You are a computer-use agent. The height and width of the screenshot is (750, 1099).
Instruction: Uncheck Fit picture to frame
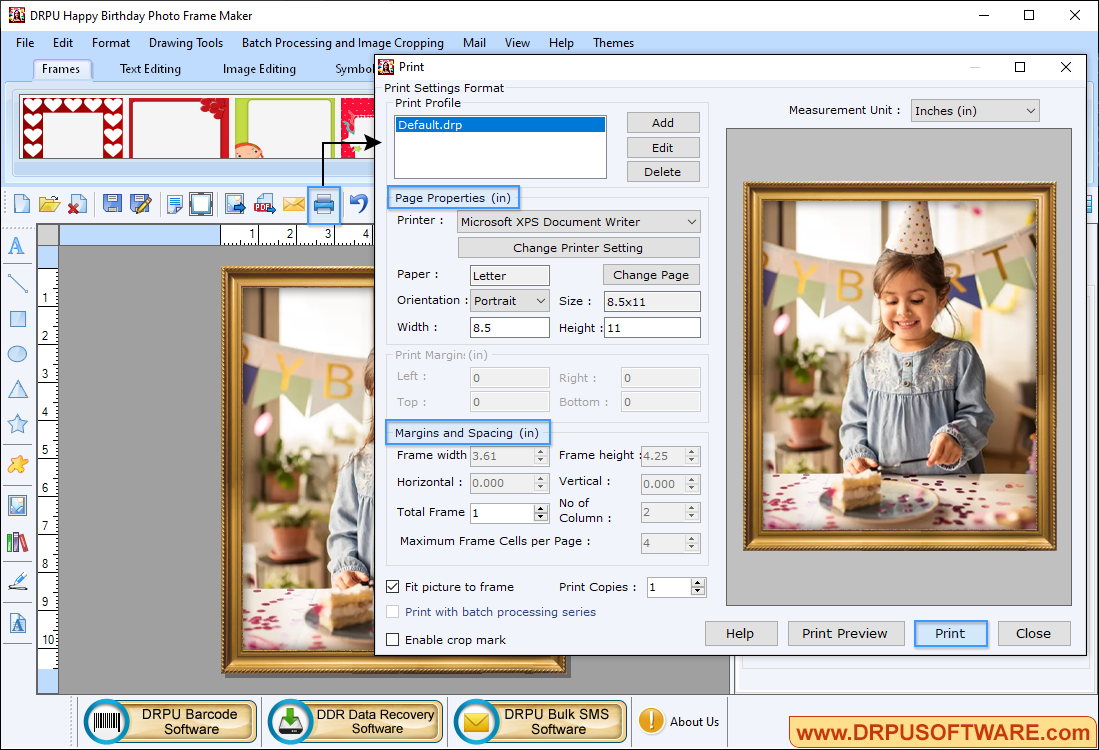tap(393, 587)
